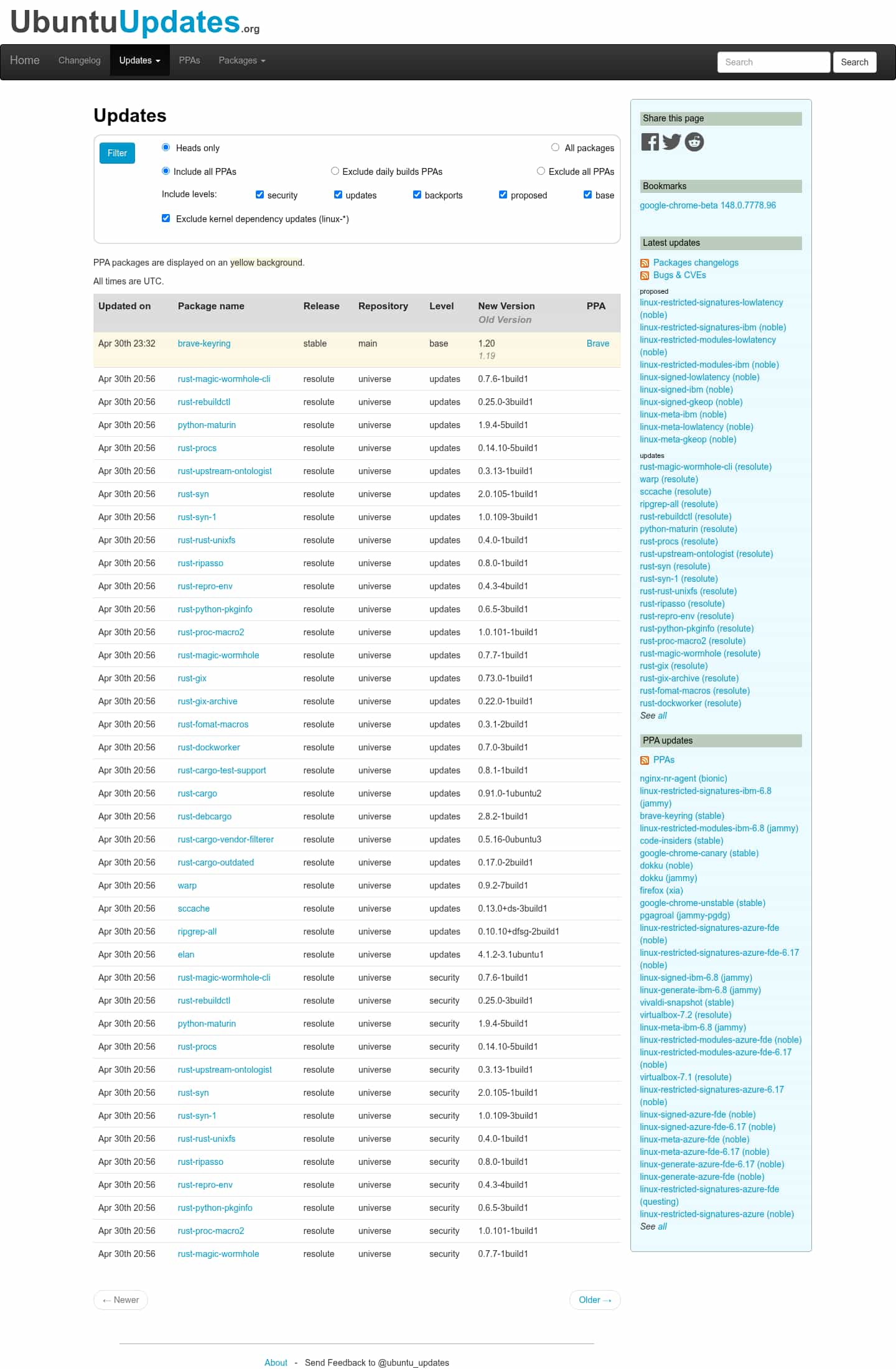Toggle the updates level checkbox

tap(338, 195)
